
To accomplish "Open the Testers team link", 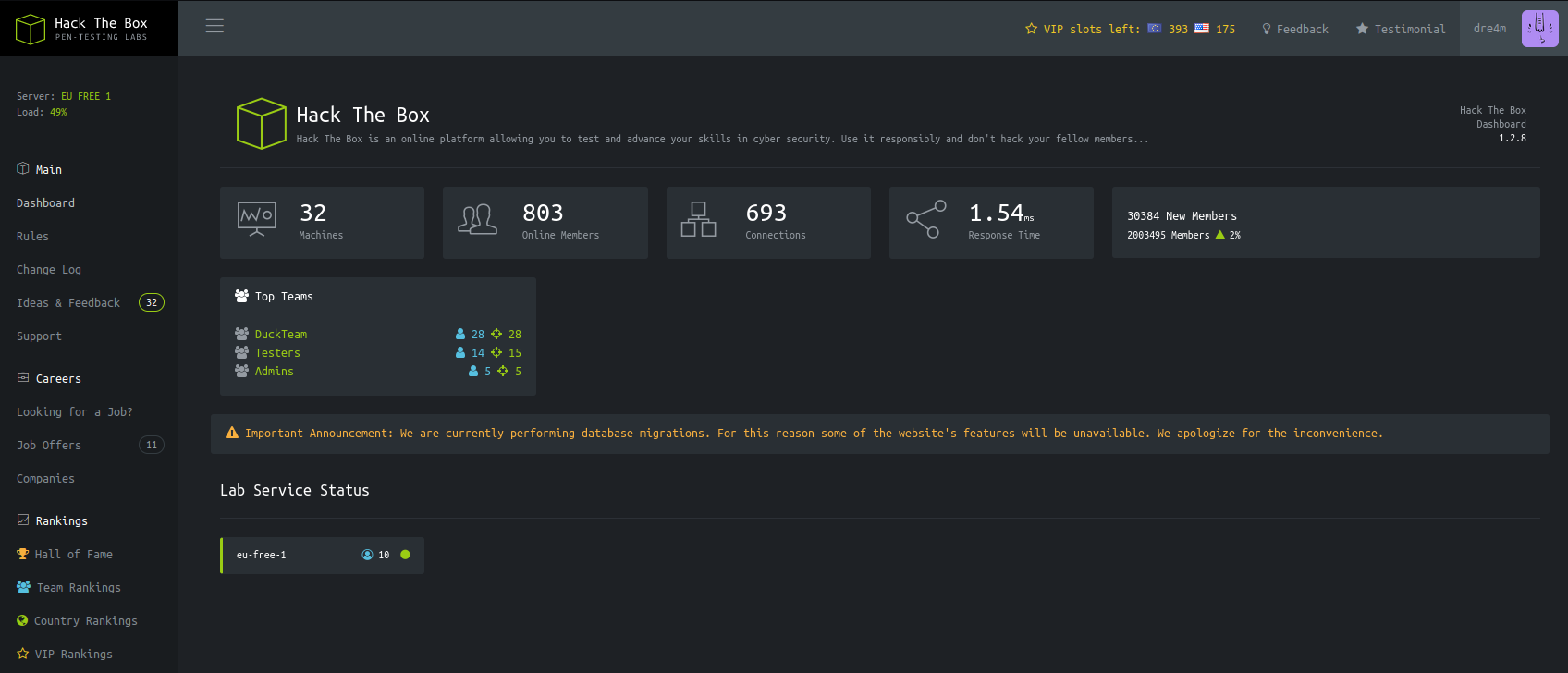I will click(x=277, y=352).
